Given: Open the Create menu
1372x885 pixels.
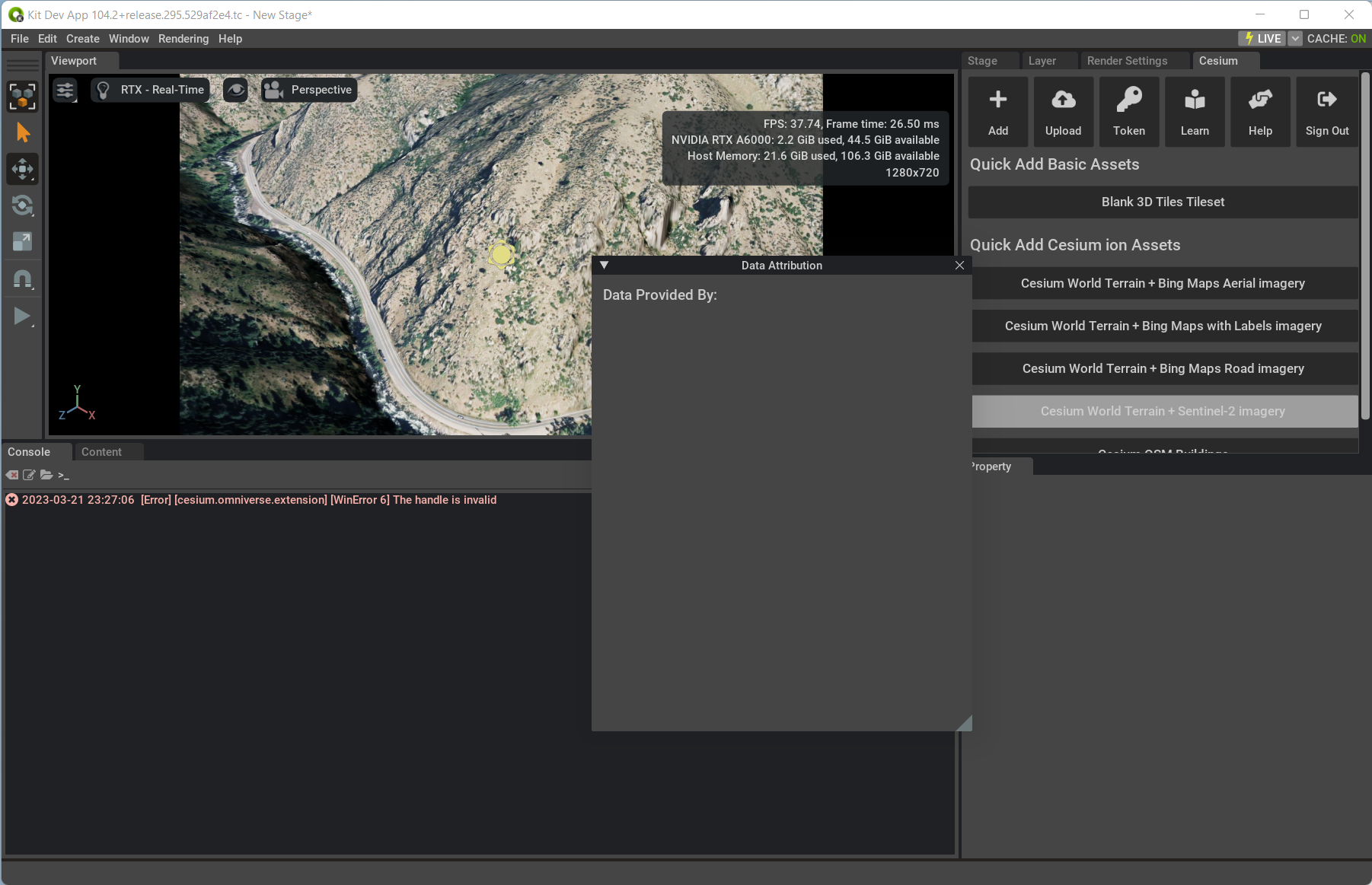Looking at the screenshot, I should pos(83,39).
